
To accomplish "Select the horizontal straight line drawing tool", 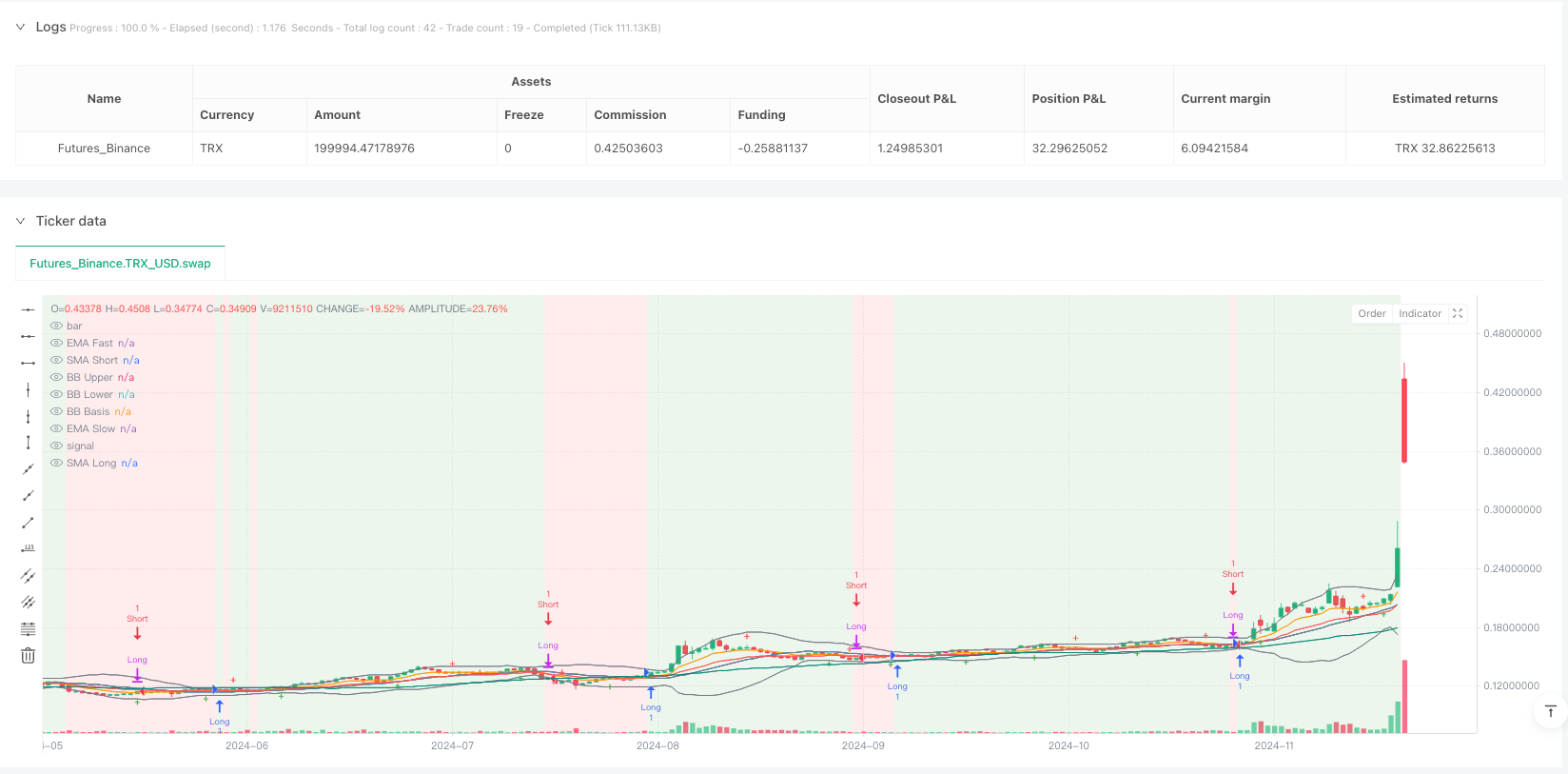I will point(28,309).
